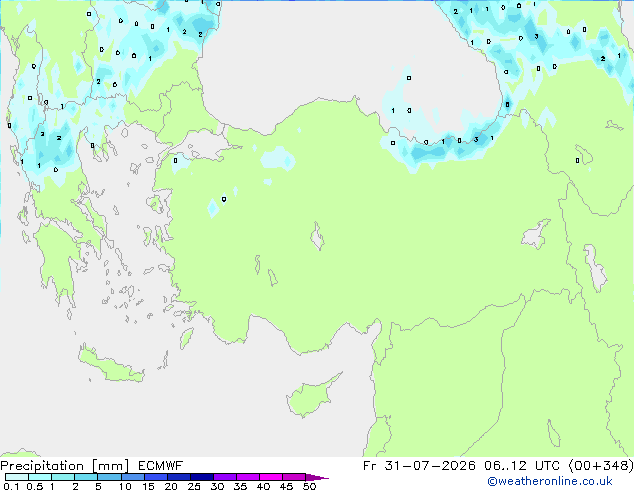The width and height of the screenshot is (634, 490).
Task: Click the island of Crete on map
Action: [x=110, y=365]
